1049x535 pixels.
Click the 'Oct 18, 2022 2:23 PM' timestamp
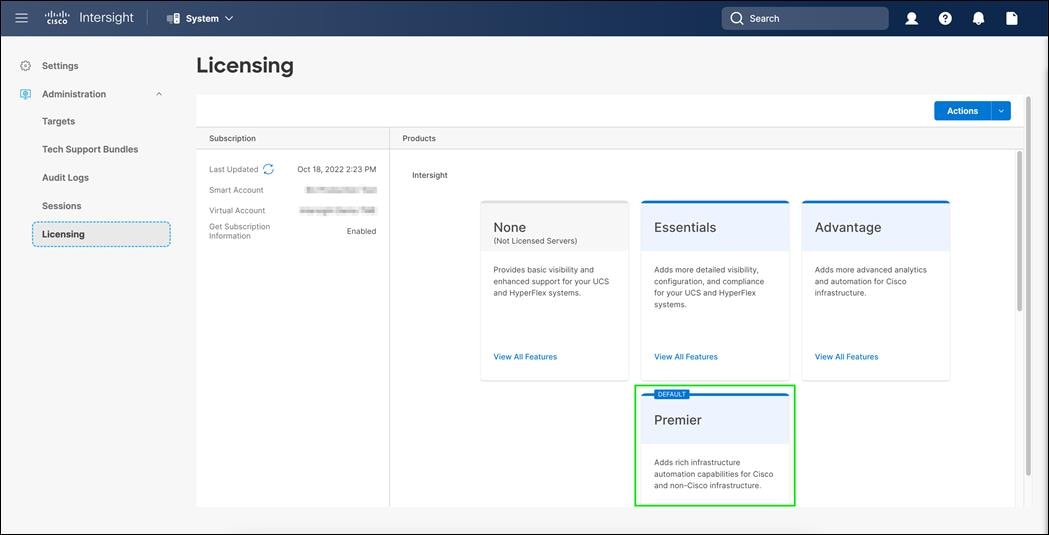click(337, 169)
